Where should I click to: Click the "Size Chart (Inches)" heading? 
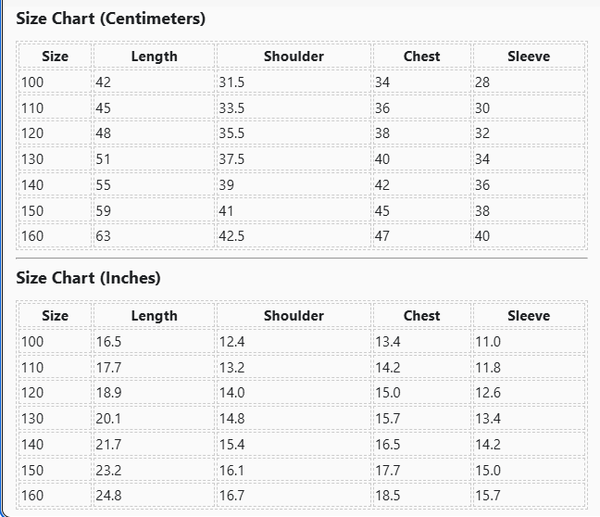point(88,278)
